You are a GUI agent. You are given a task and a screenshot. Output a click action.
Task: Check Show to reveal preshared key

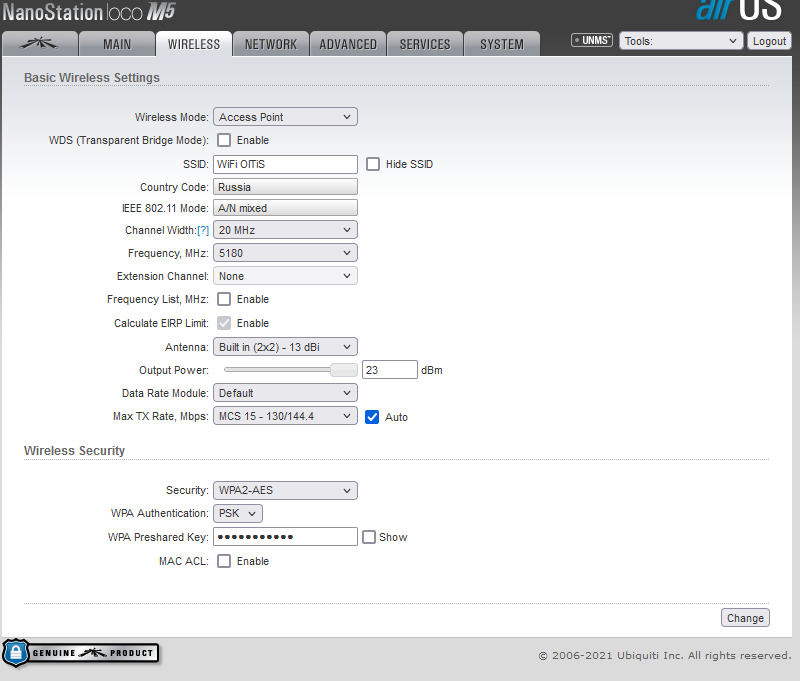click(x=369, y=537)
